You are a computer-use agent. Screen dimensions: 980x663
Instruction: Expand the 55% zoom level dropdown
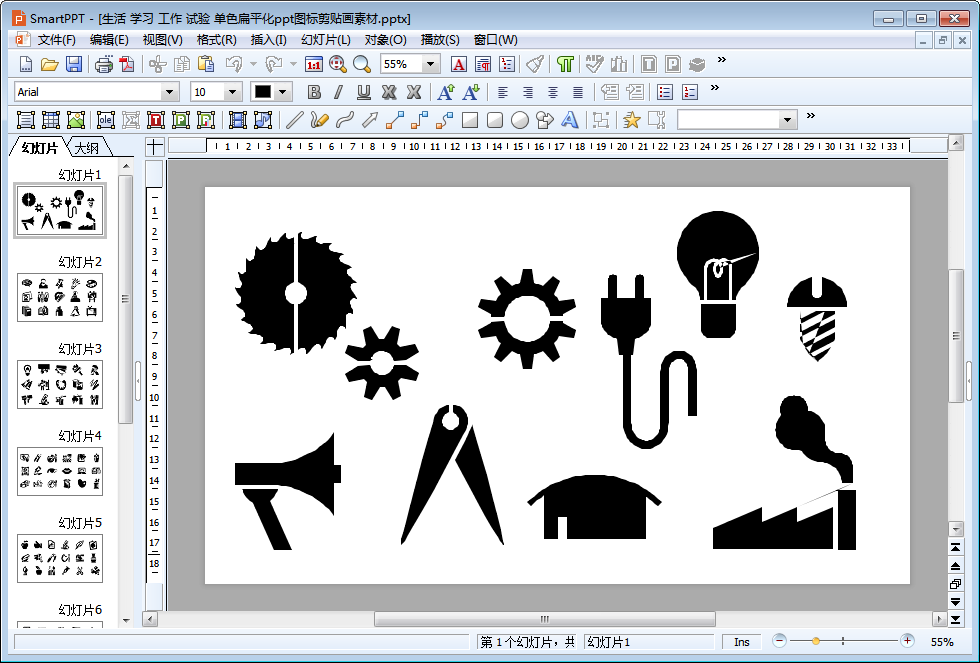431,64
